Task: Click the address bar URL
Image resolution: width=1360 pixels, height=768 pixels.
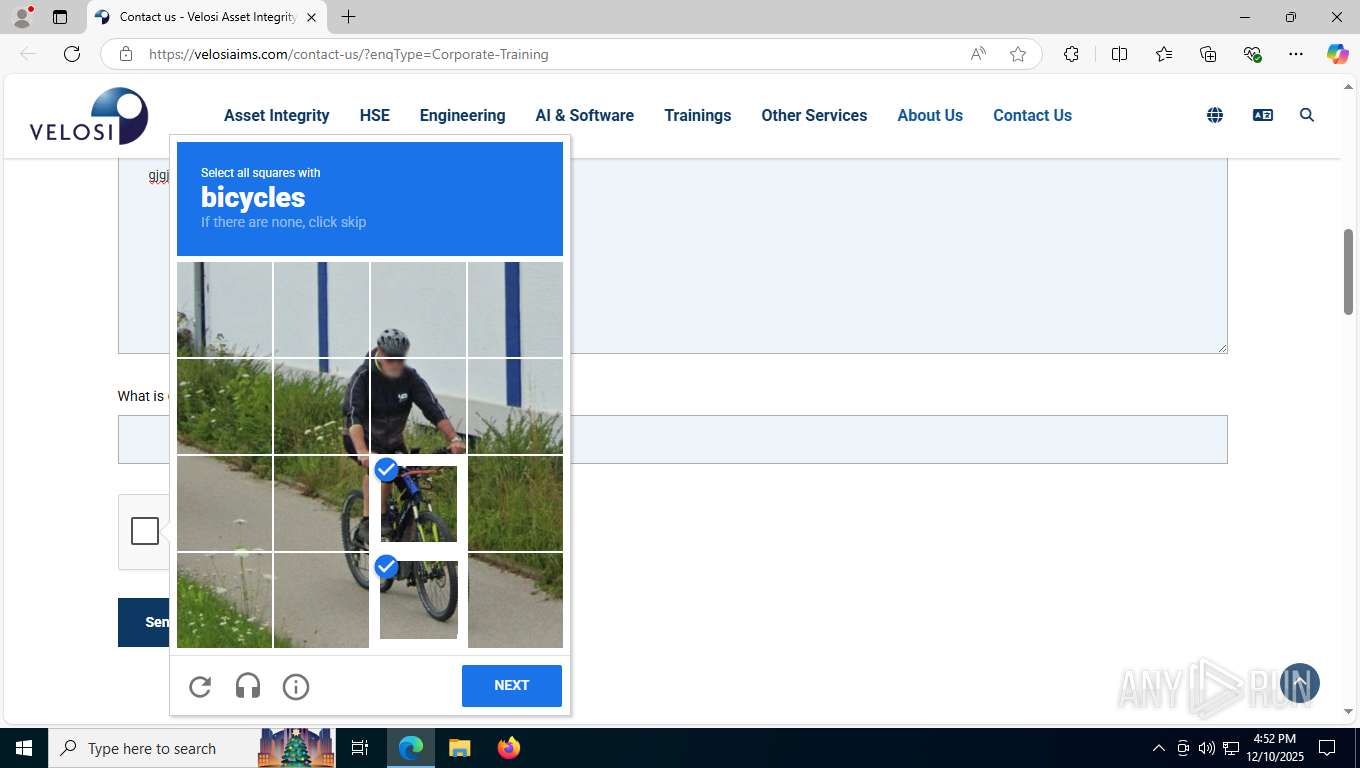Action: [348, 54]
